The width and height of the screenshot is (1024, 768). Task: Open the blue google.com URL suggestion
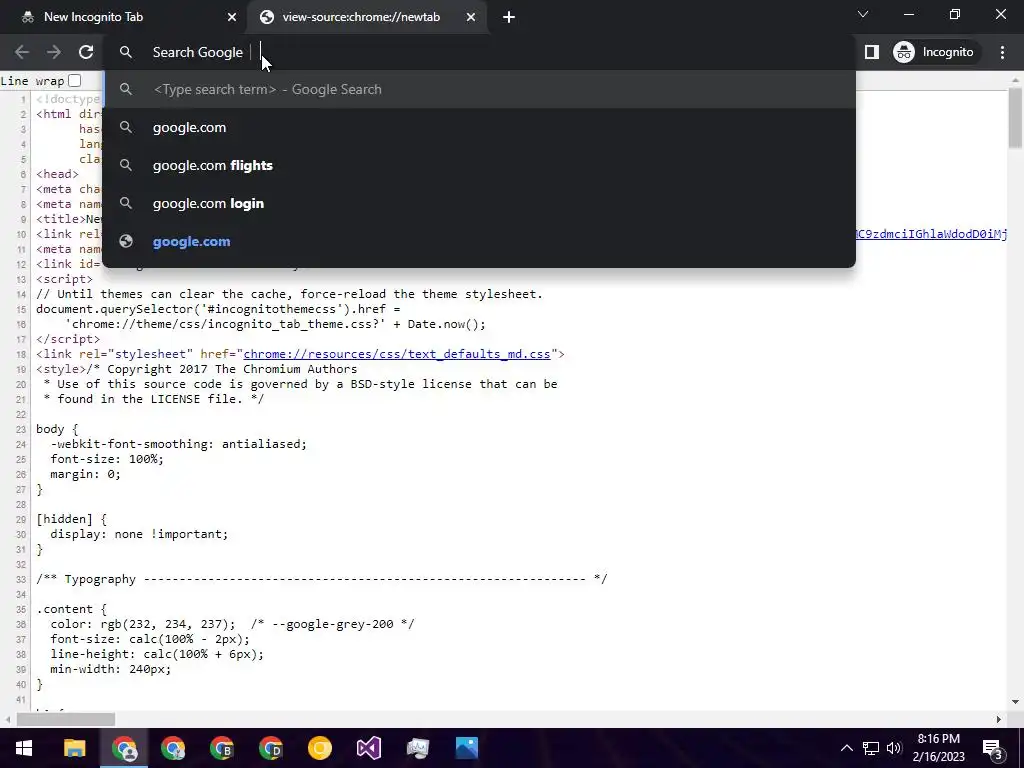pos(479,242)
